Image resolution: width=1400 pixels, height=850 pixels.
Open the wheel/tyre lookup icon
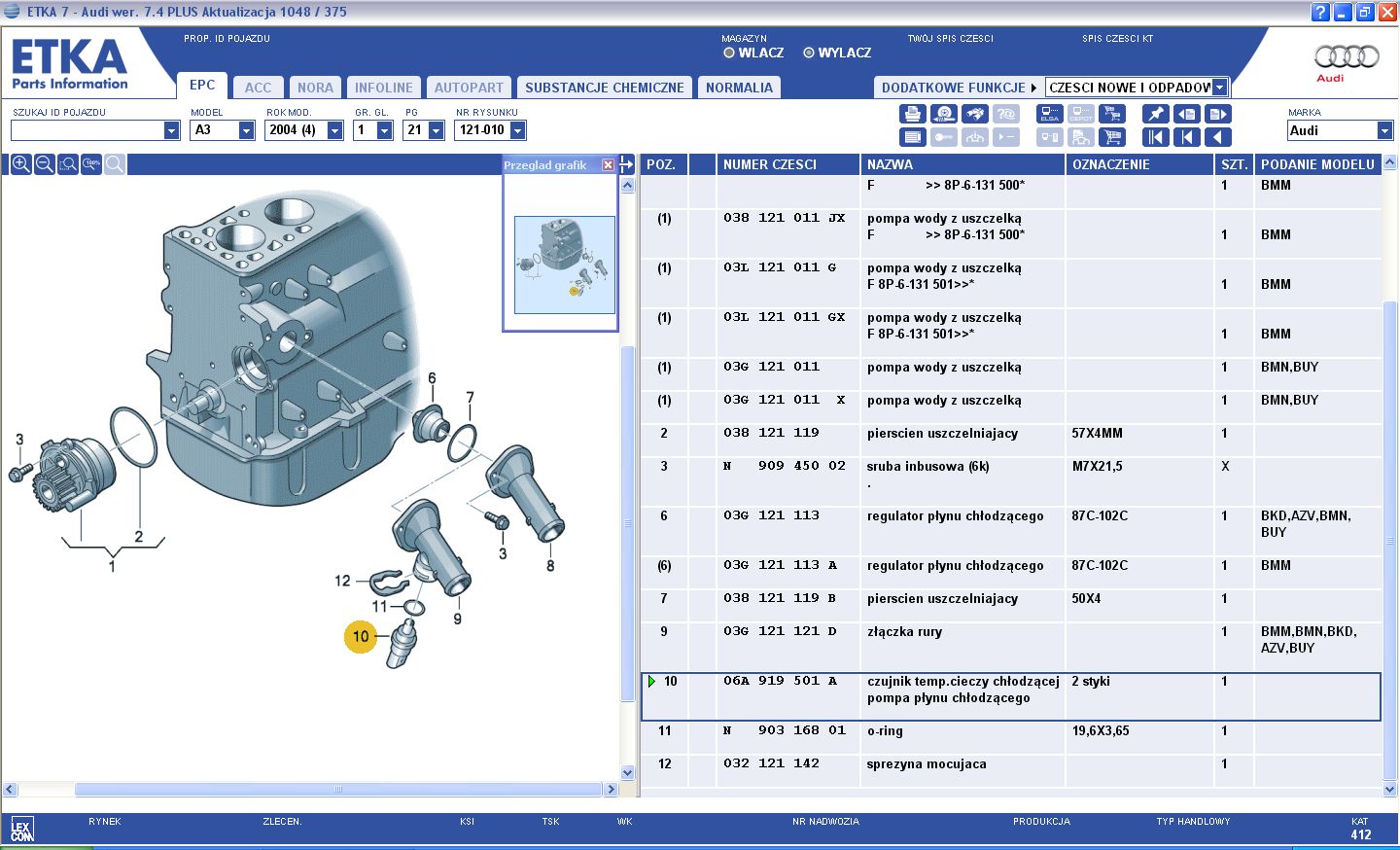pyautogui.click(x=944, y=114)
